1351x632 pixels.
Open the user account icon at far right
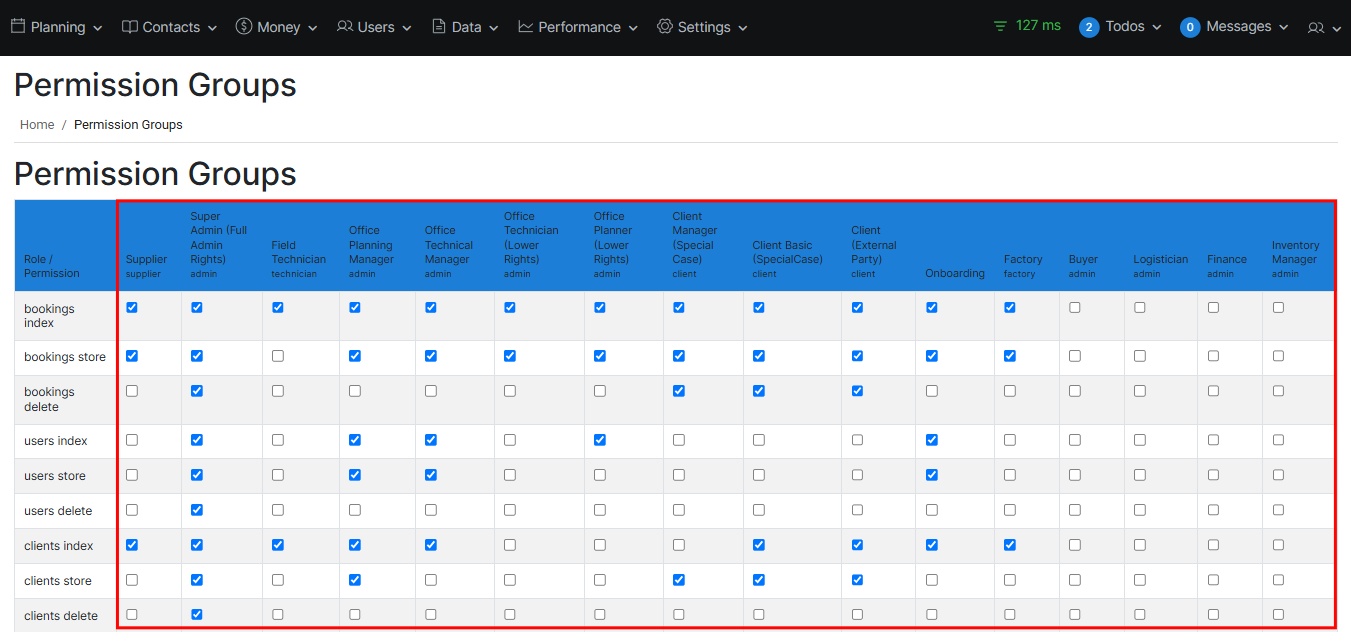(x=1316, y=28)
